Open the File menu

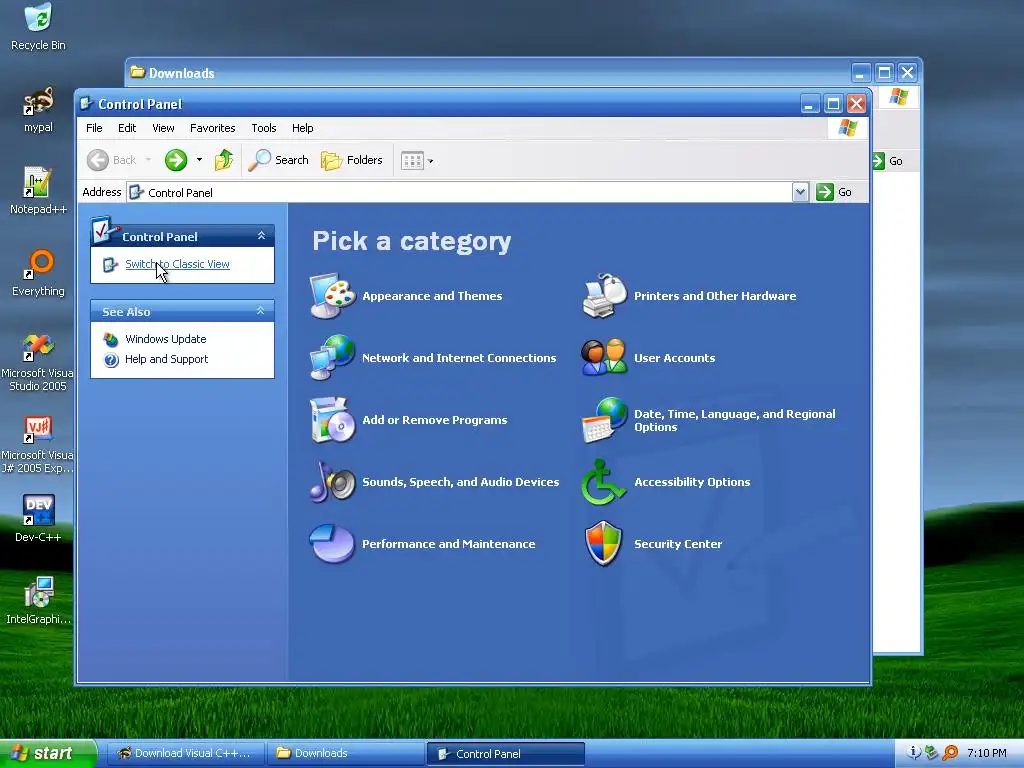[x=94, y=128]
